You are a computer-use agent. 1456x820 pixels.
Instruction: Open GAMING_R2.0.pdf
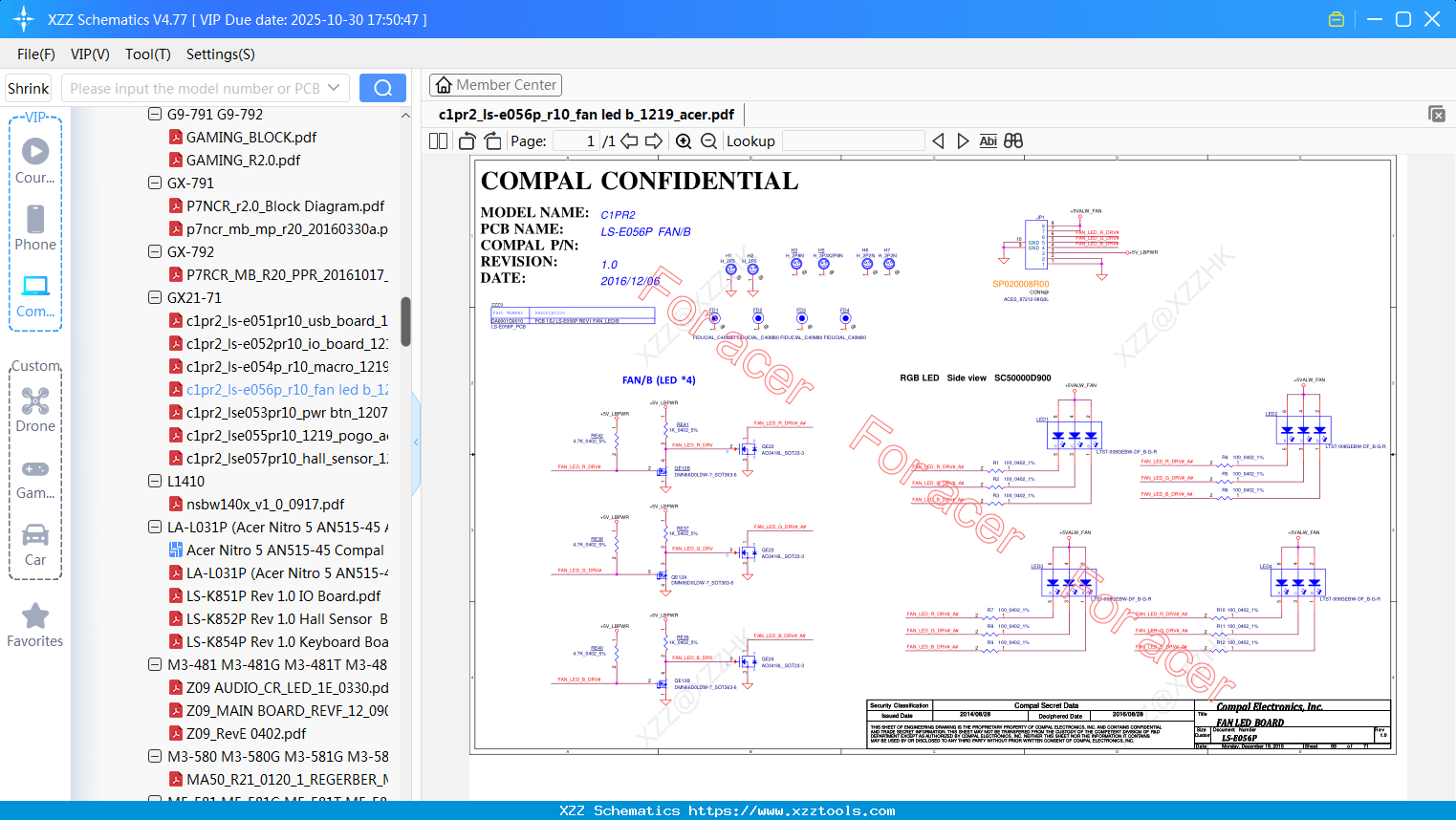tap(234, 160)
